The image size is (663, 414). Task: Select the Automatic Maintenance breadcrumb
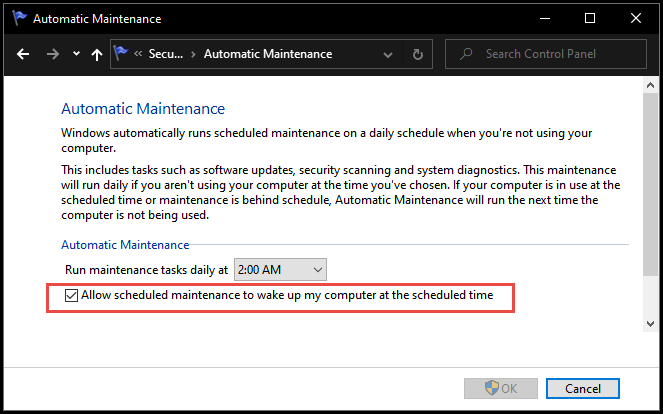tap(268, 54)
